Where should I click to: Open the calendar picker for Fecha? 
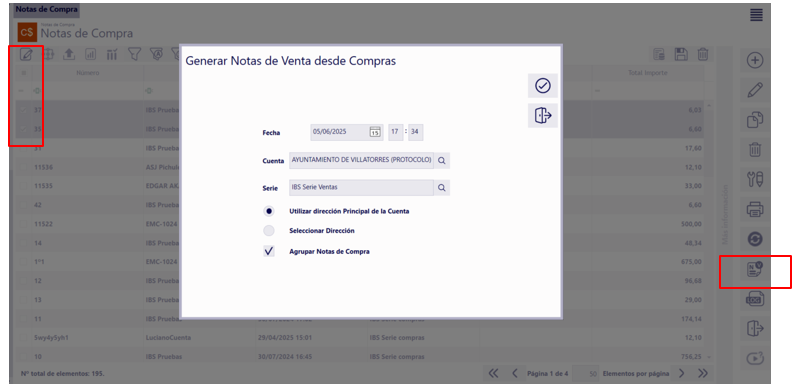coord(375,133)
